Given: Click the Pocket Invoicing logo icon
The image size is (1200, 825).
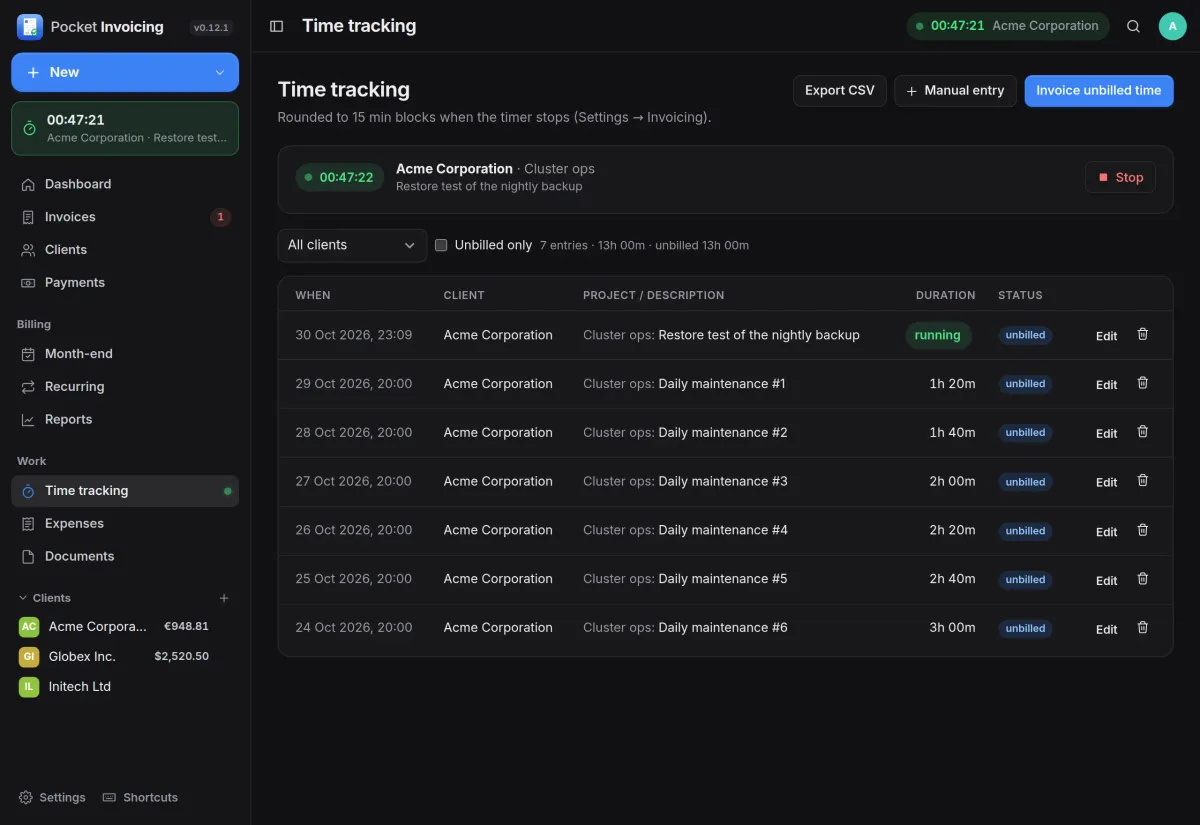Looking at the screenshot, I should coord(30,27).
